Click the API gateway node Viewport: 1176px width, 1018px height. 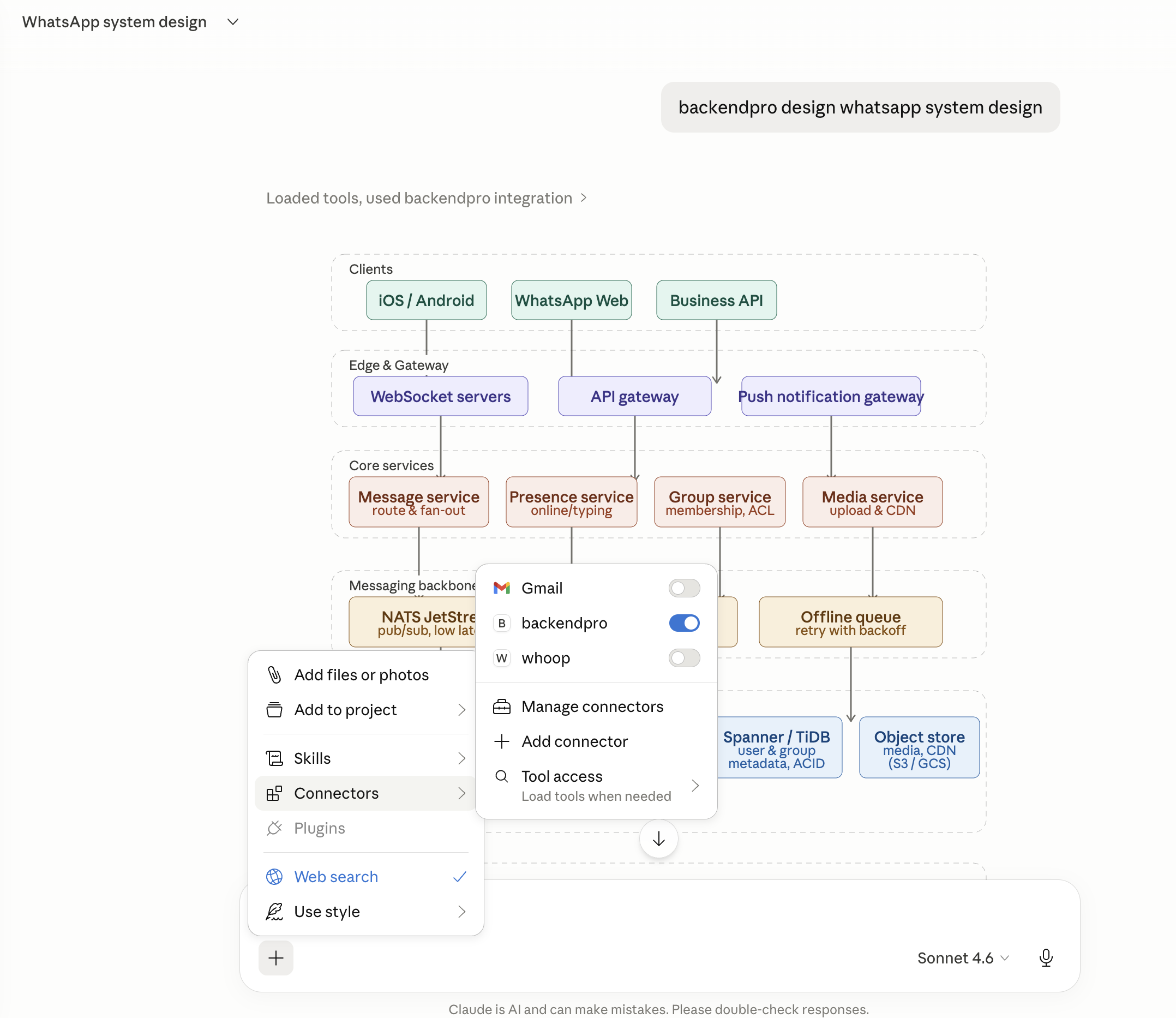tap(635, 396)
